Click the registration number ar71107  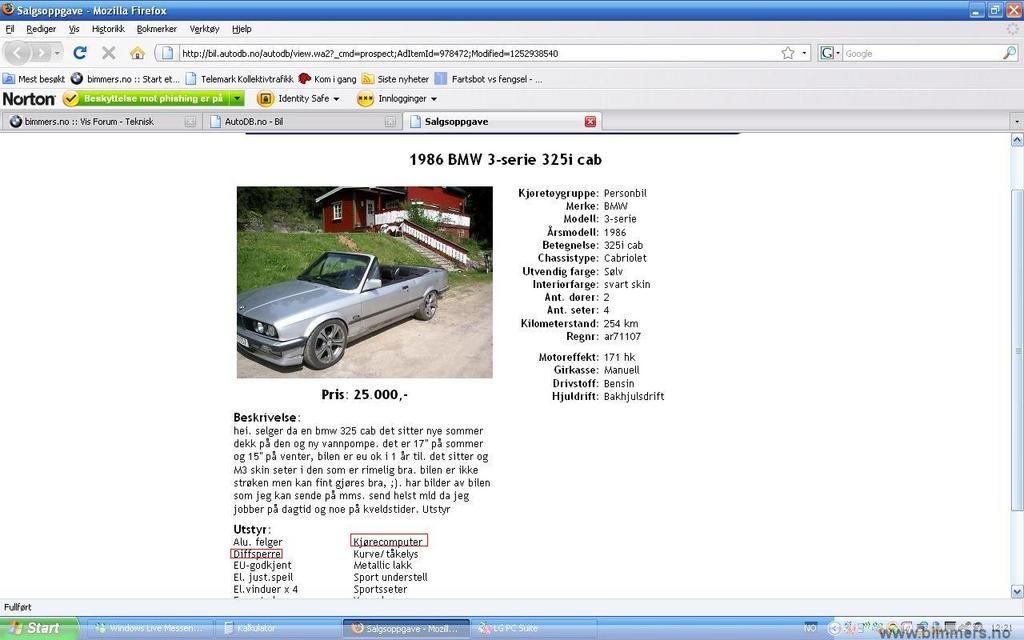[622, 336]
